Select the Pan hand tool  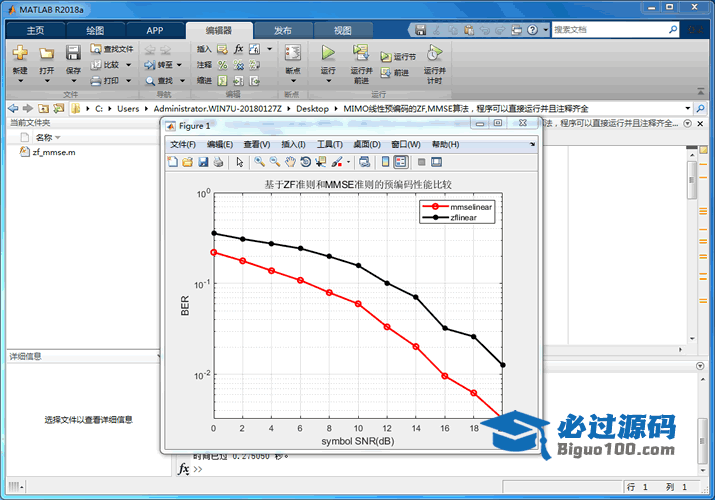[290, 162]
